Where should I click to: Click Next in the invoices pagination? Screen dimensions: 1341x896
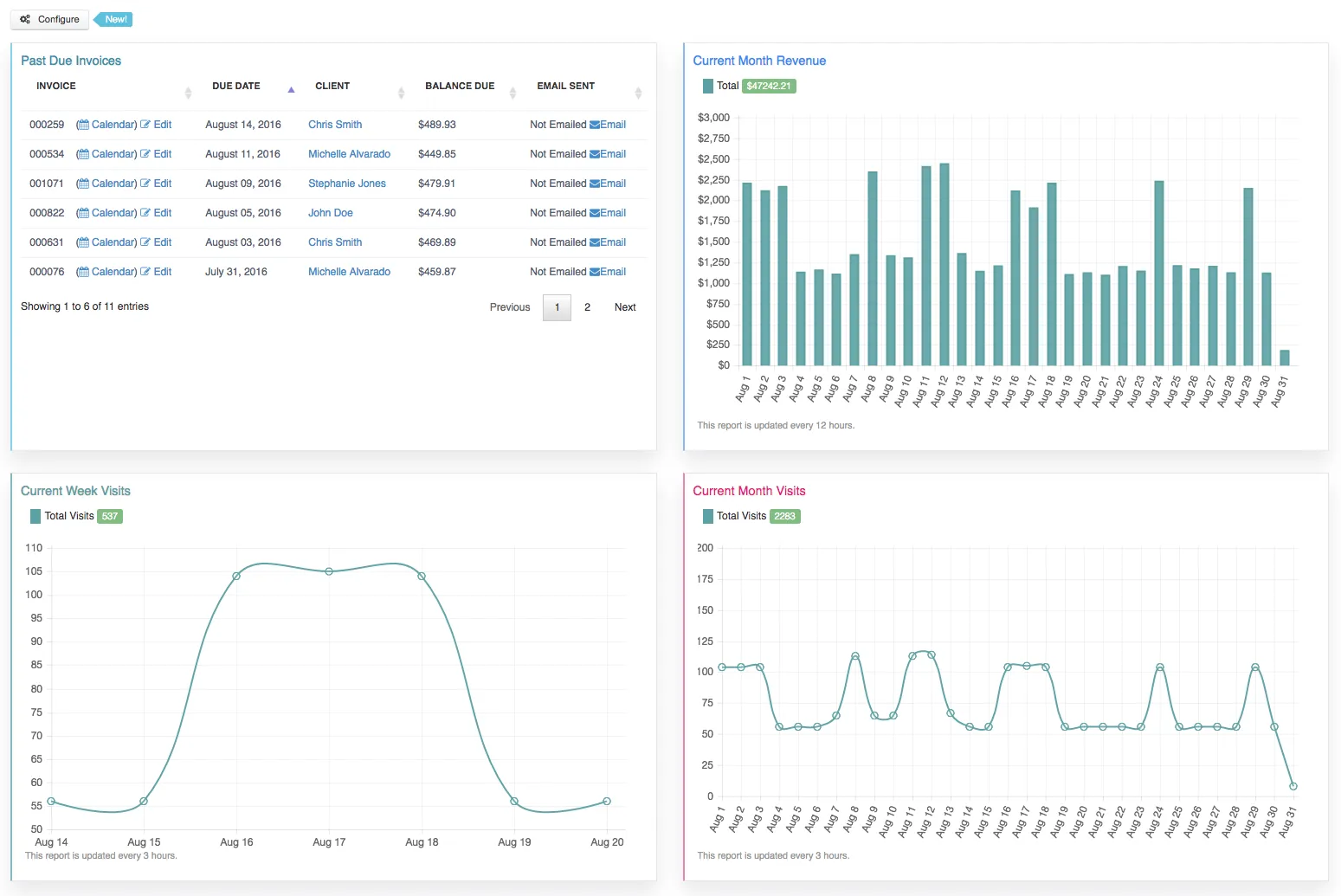tap(625, 307)
